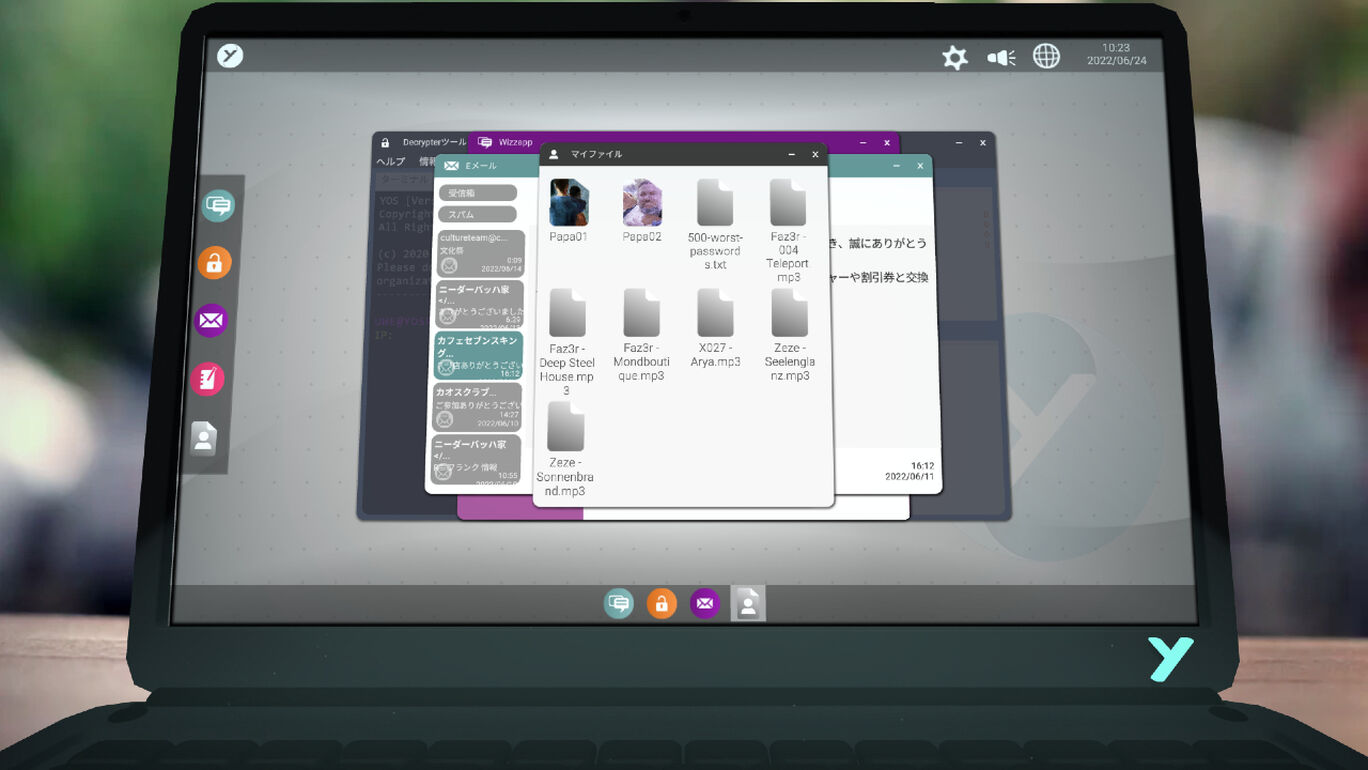Open the ヘルプ menu in Decrypter
1368x770 pixels.
point(391,162)
